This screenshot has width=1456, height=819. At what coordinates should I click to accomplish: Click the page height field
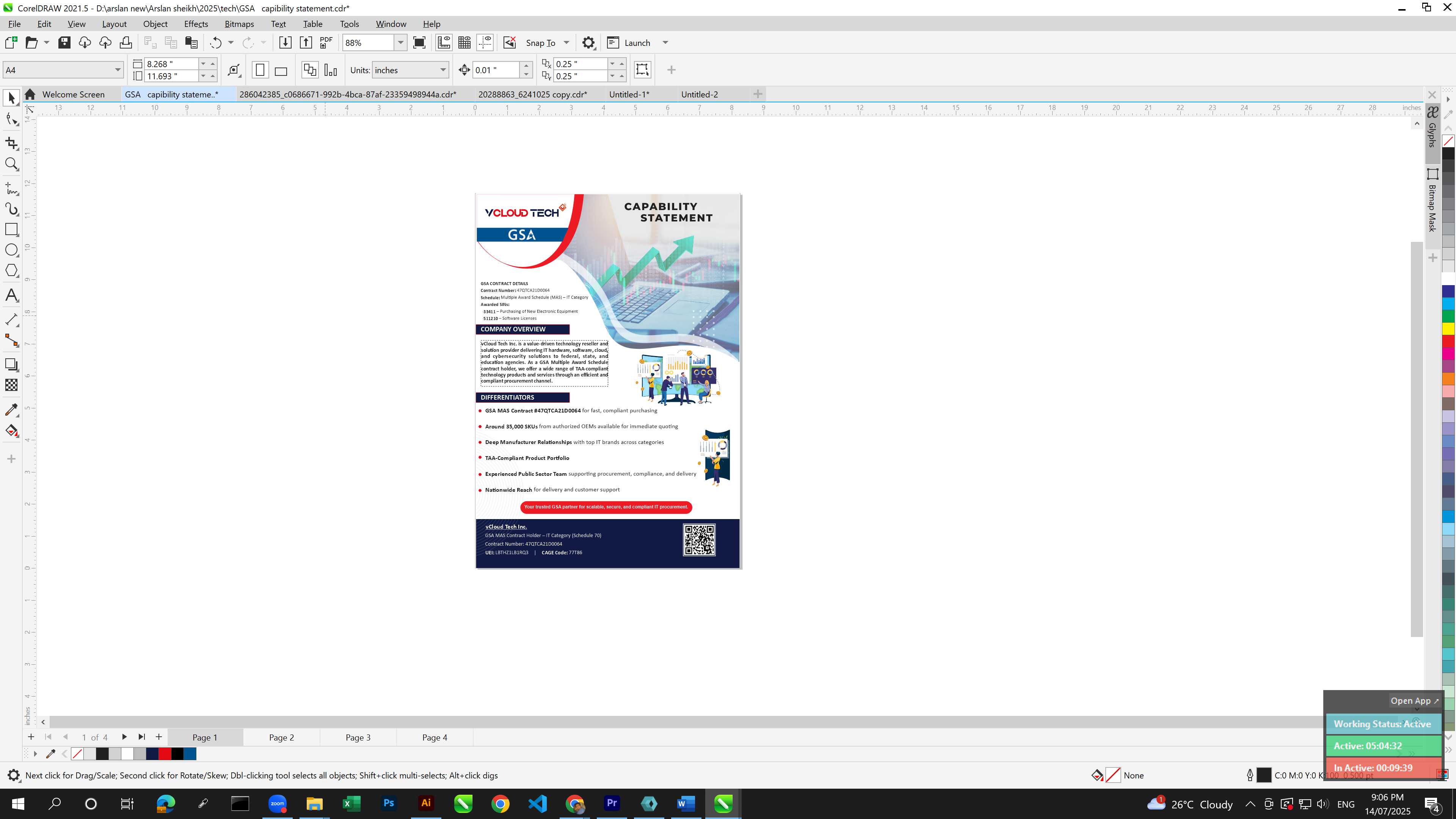[x=171, y=76]
